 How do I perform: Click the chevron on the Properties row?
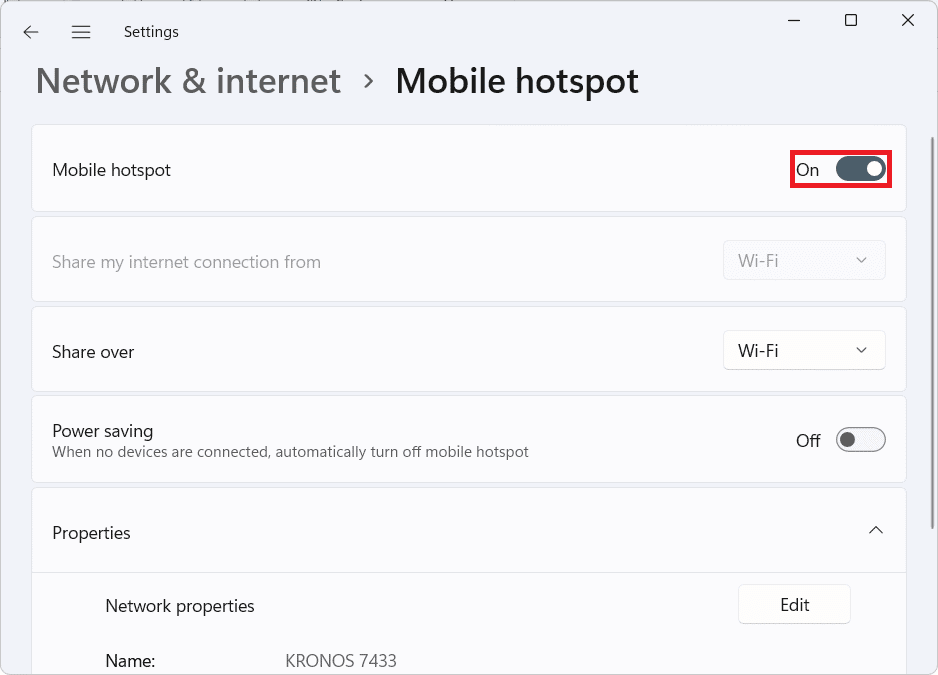pyautogui.click(x=876, y=531)
